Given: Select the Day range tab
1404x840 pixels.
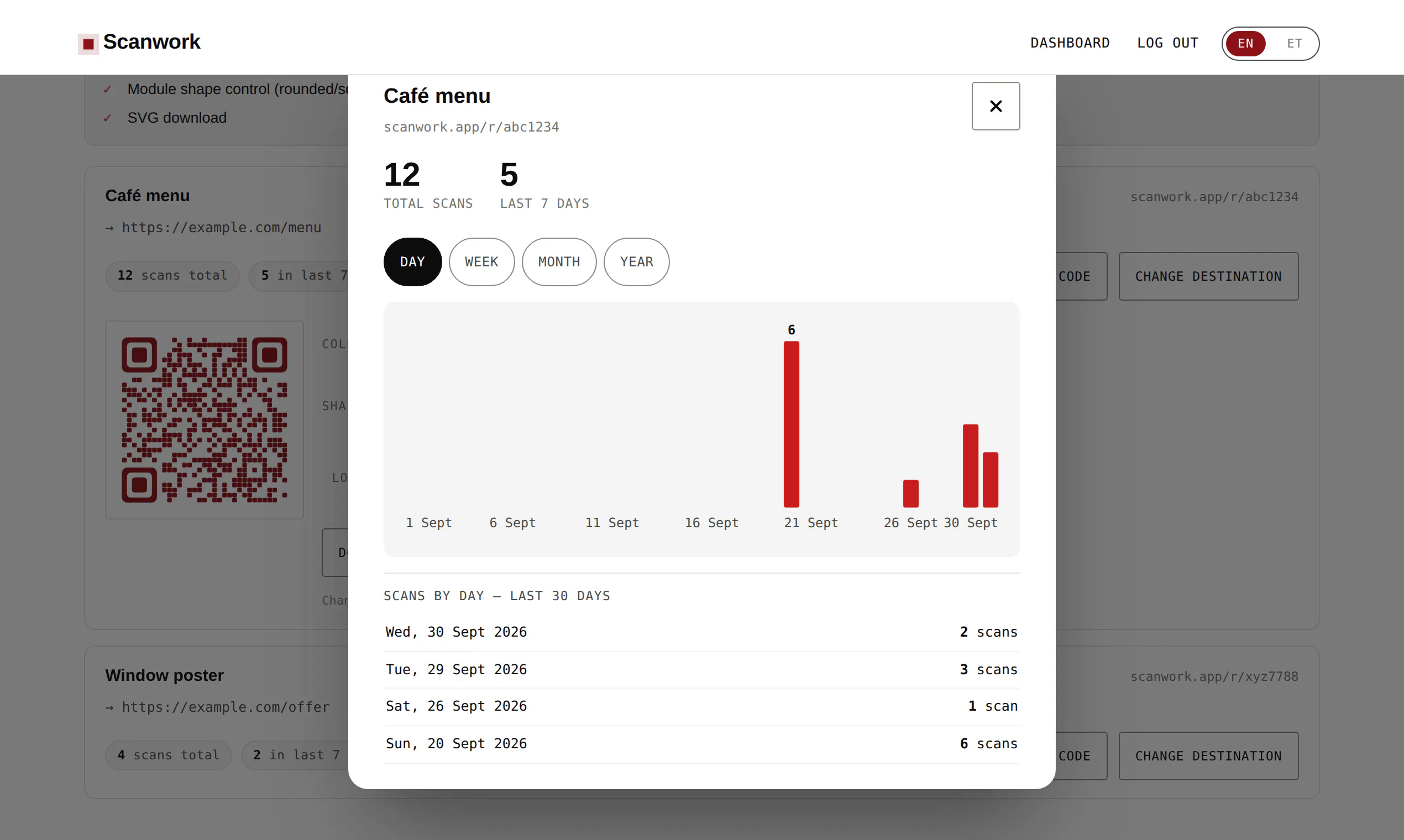Looking at the screenshot, I should click(x=412, y=262).
